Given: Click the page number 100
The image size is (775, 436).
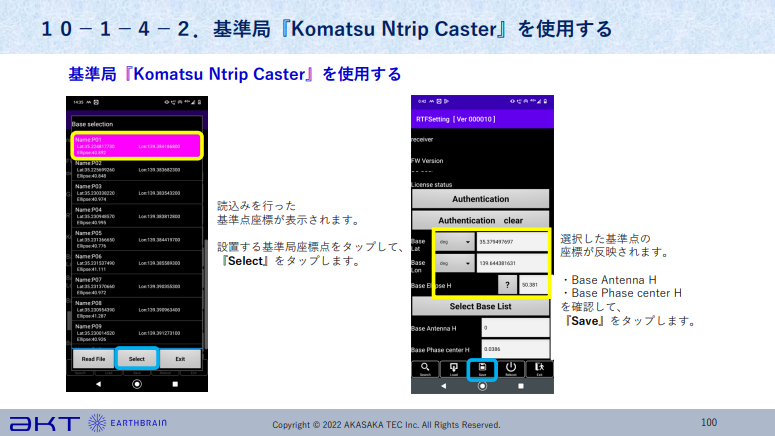Looking at the screenshot, I should [x=709, y=422].
